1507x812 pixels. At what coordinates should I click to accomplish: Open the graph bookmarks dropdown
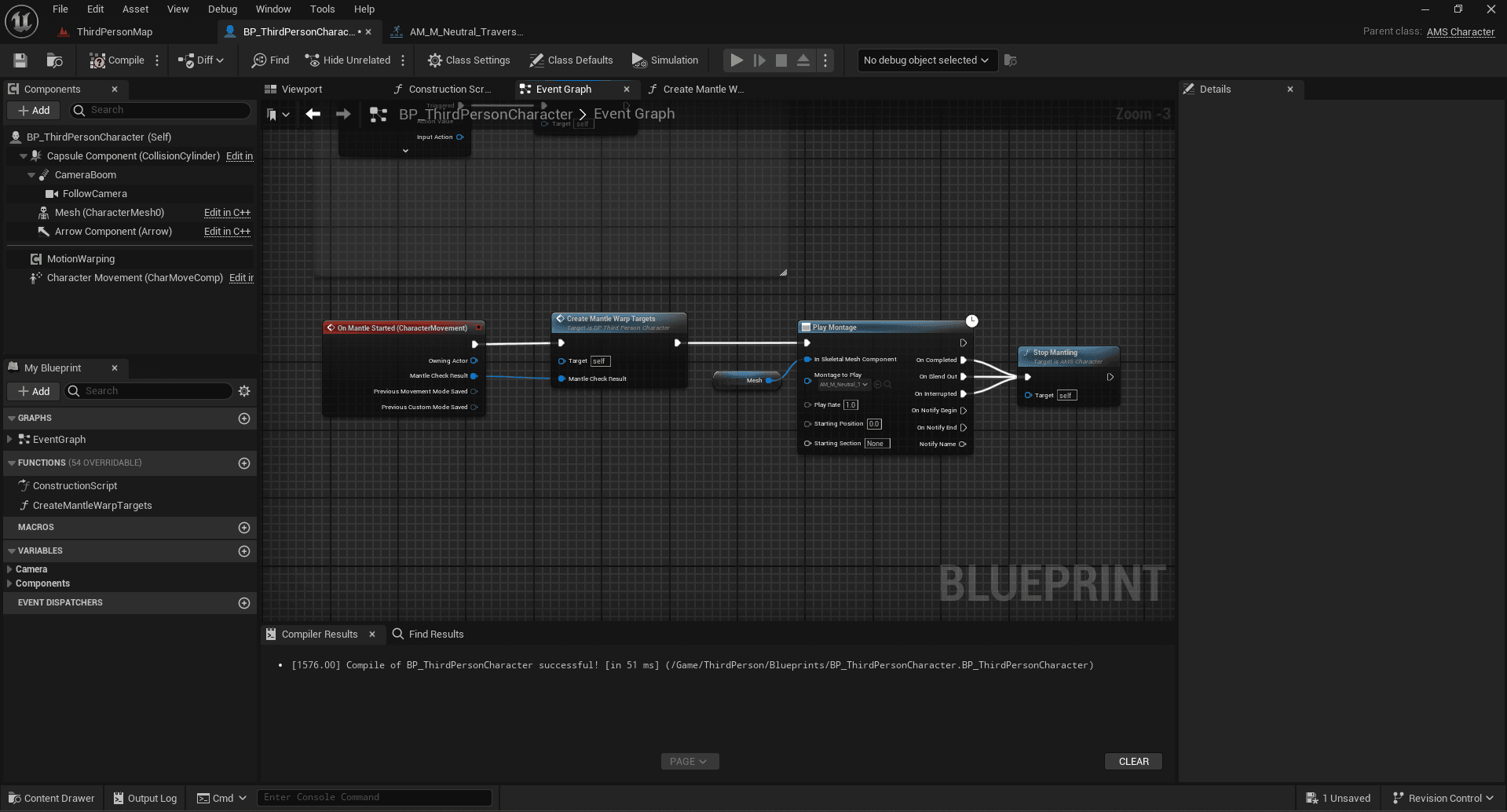[x=278, y=115]
